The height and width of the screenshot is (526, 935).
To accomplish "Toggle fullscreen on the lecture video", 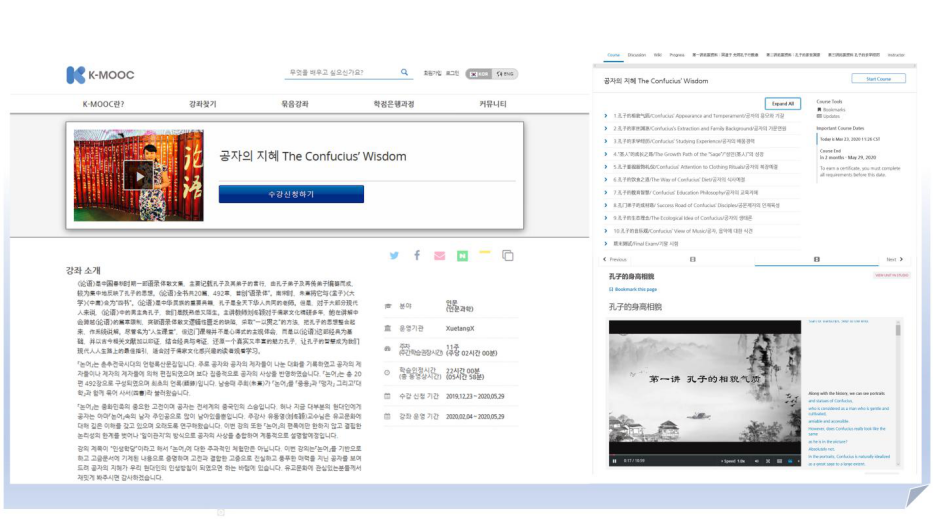I will point(768,461).
